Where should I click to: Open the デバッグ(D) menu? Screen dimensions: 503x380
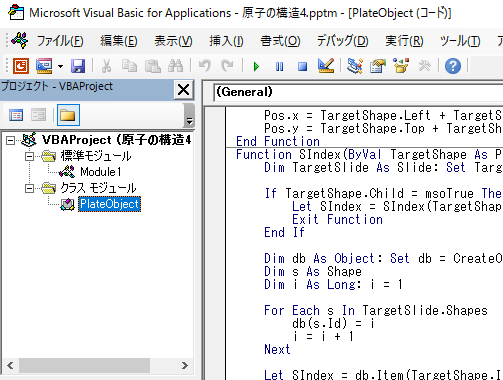[x=342, y=41]
